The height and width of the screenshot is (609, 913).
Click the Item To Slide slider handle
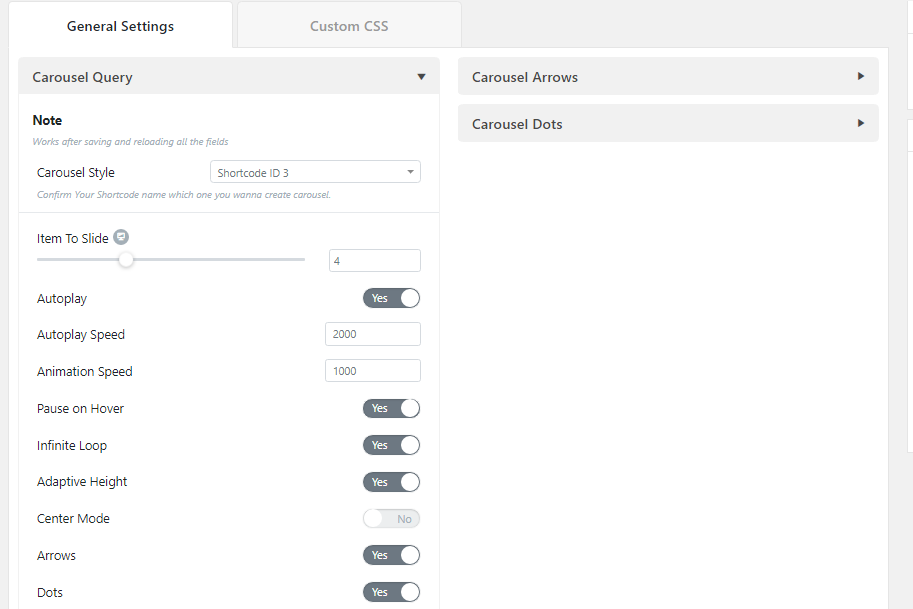coord(126,260)
